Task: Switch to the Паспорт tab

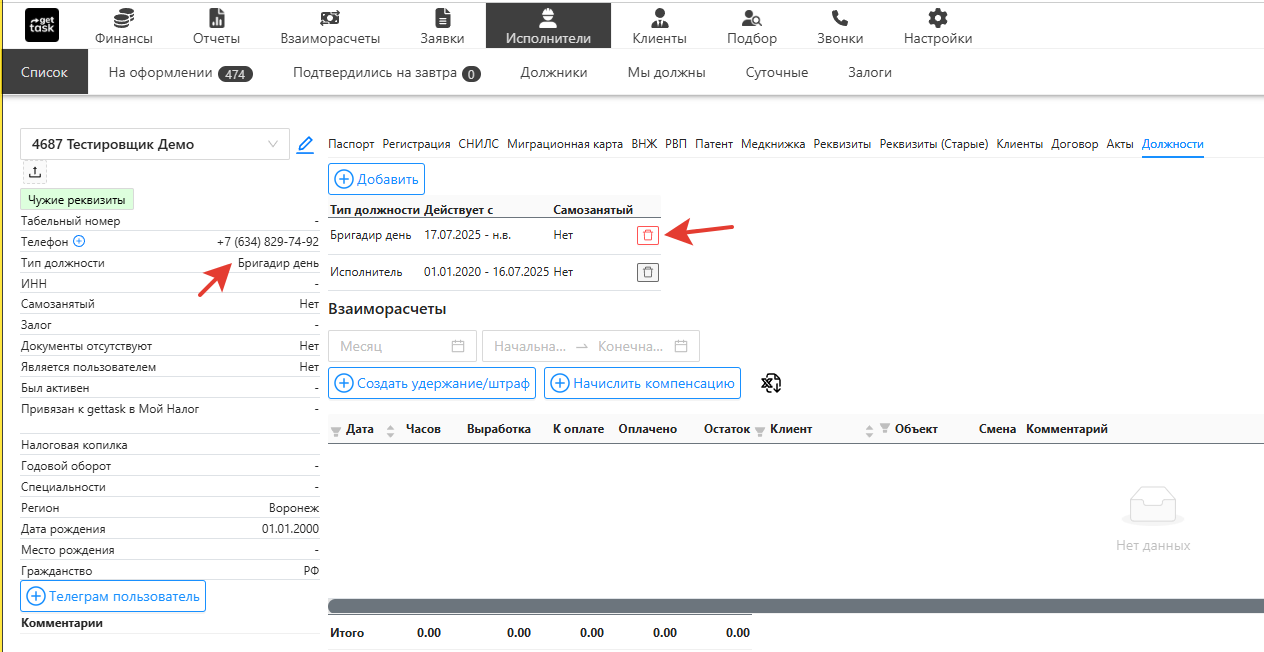Action: point(351,144)
